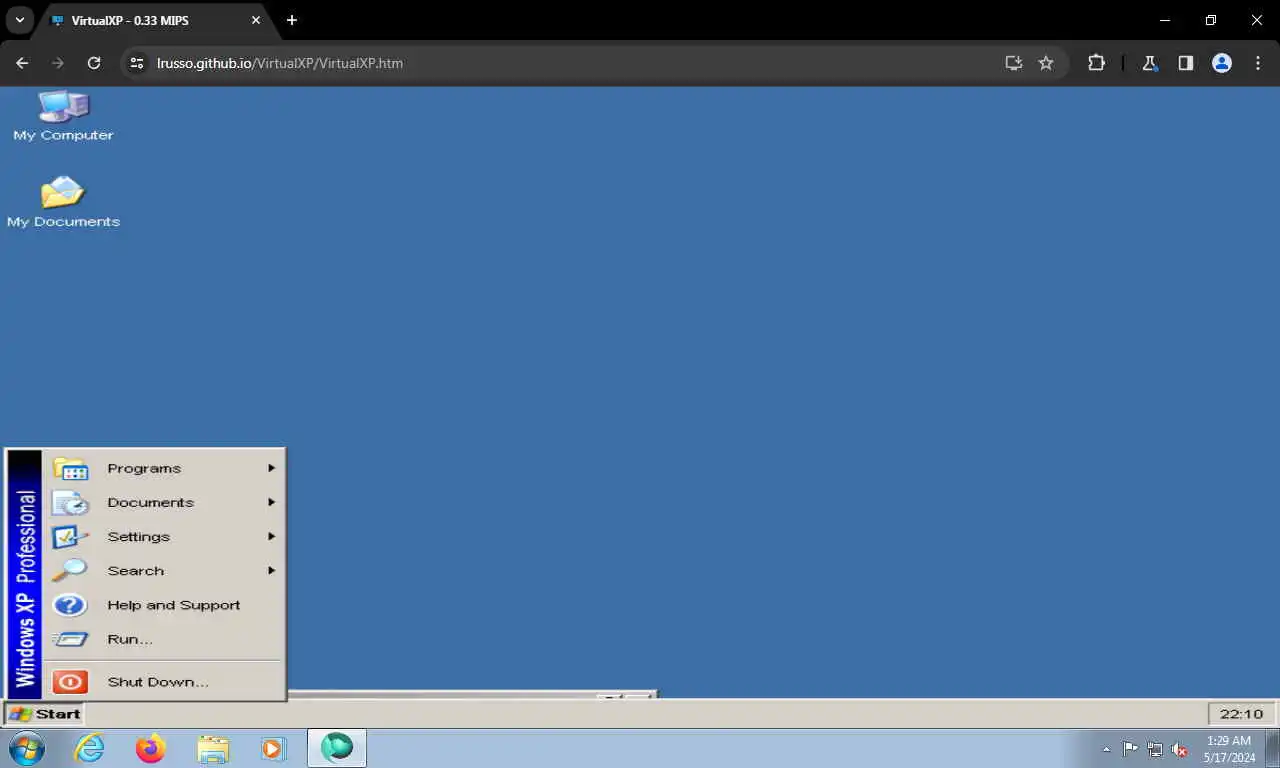Open Programs in the Start menu
Image resolution: width=1280 pixels, height=768 pixels.
tap(163, 468)
